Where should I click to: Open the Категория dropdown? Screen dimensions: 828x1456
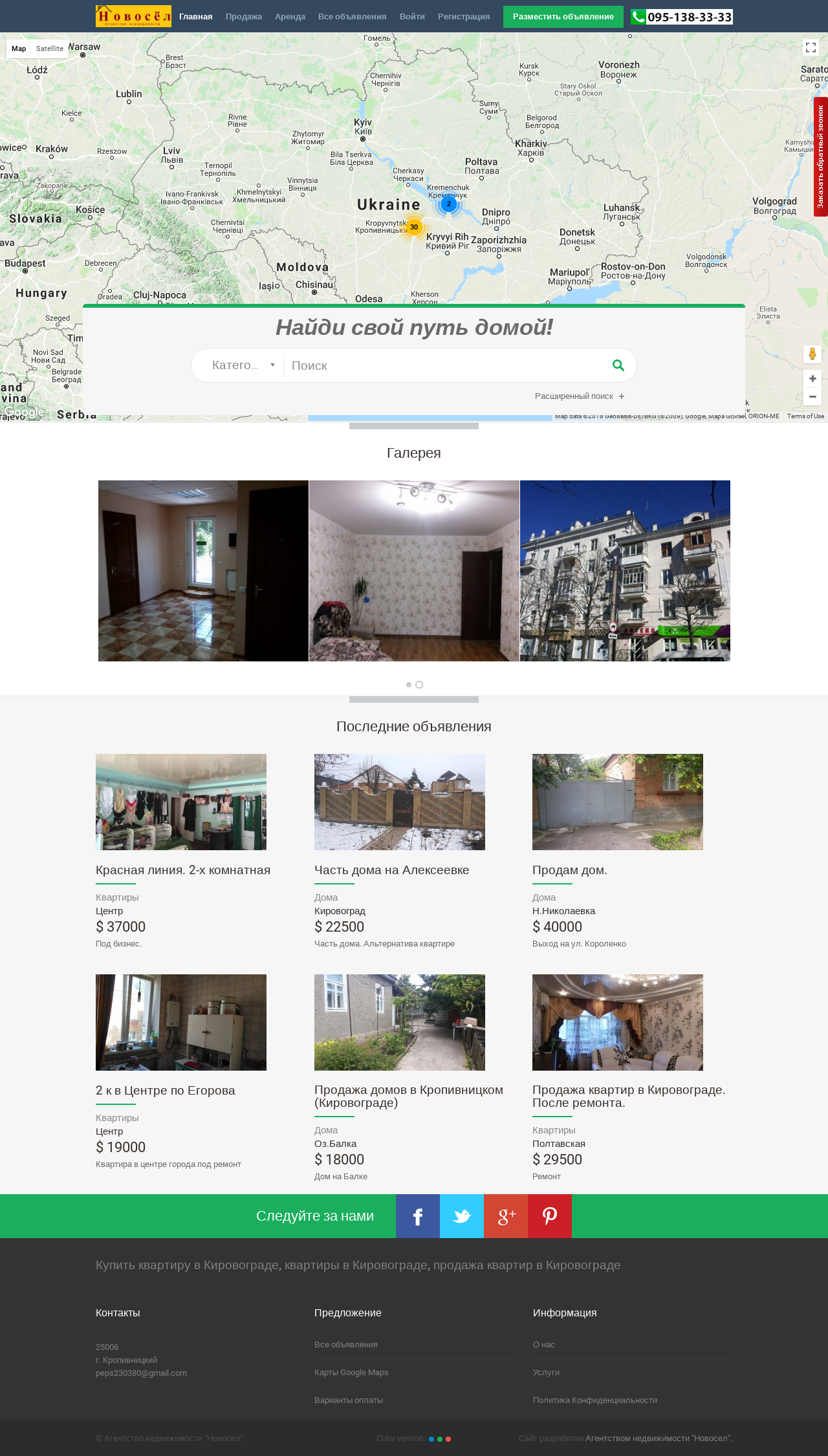click(x=243, y=365)
